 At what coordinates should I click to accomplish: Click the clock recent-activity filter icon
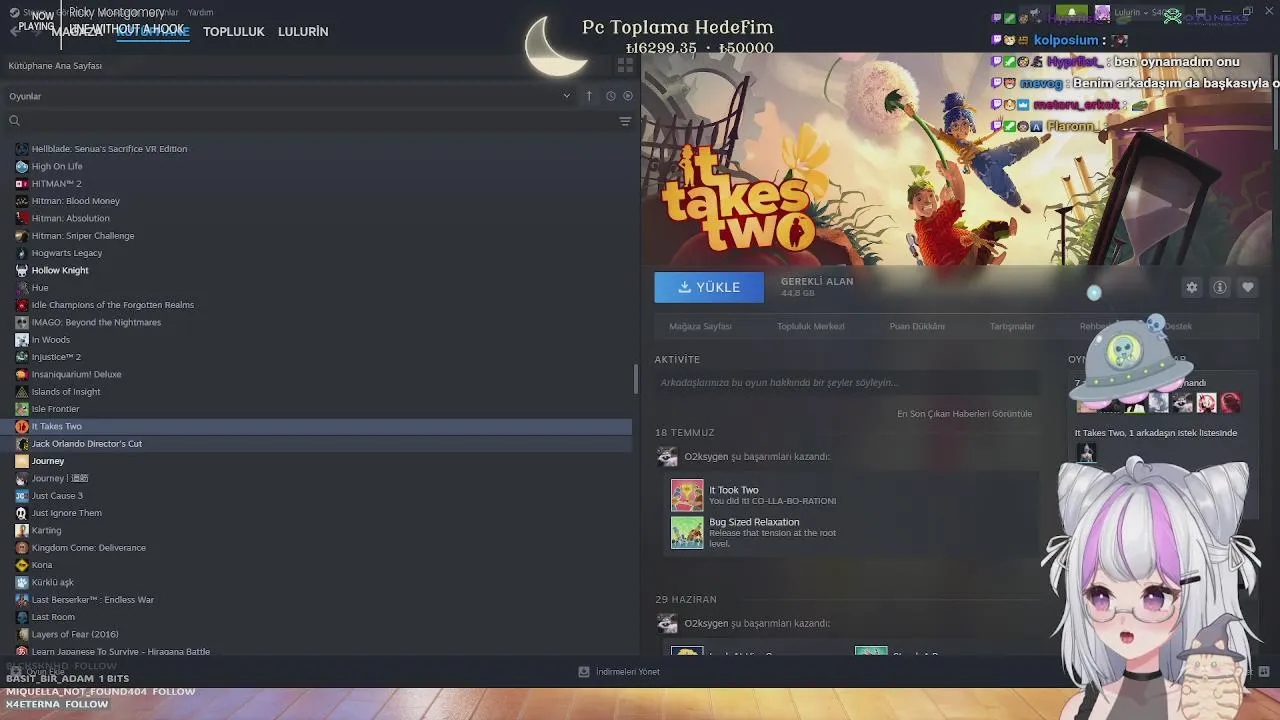click(x=611, y=96)
